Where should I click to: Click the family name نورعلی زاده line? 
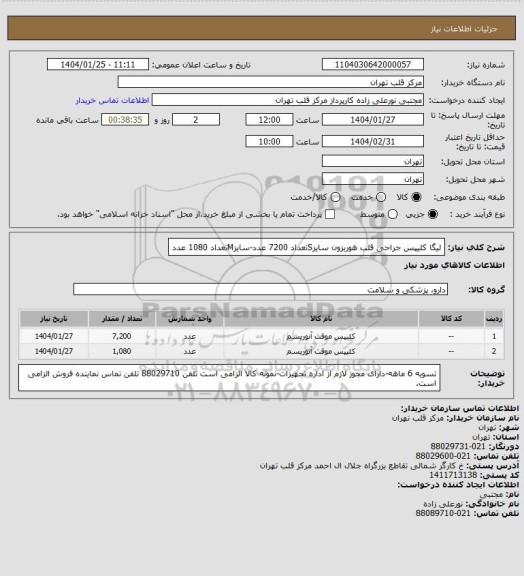tap(471, 504)
